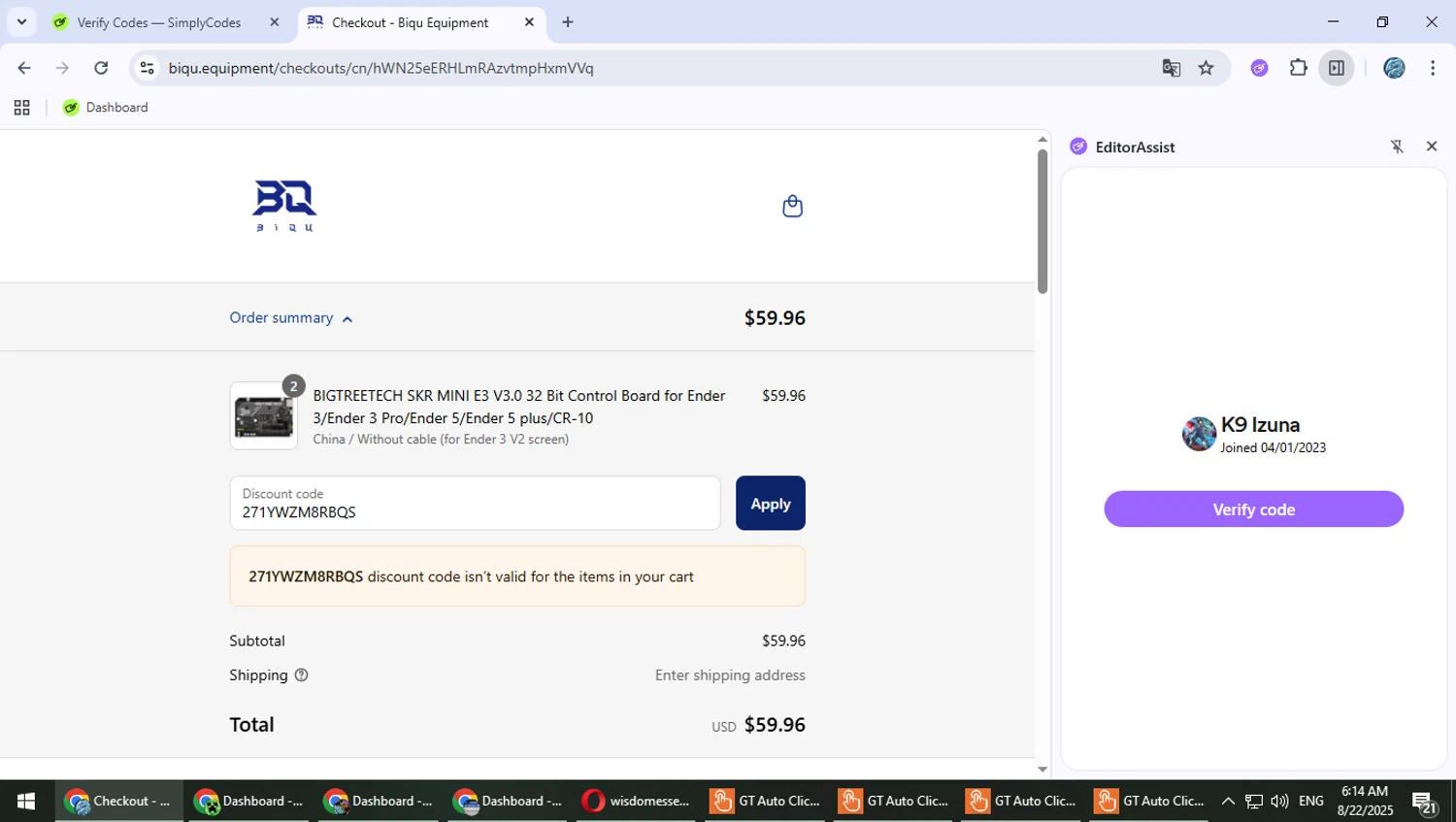The image size is (1456, 822).
Task: Open the tab search dropdown arrow
Action: (x=21, y=22)
